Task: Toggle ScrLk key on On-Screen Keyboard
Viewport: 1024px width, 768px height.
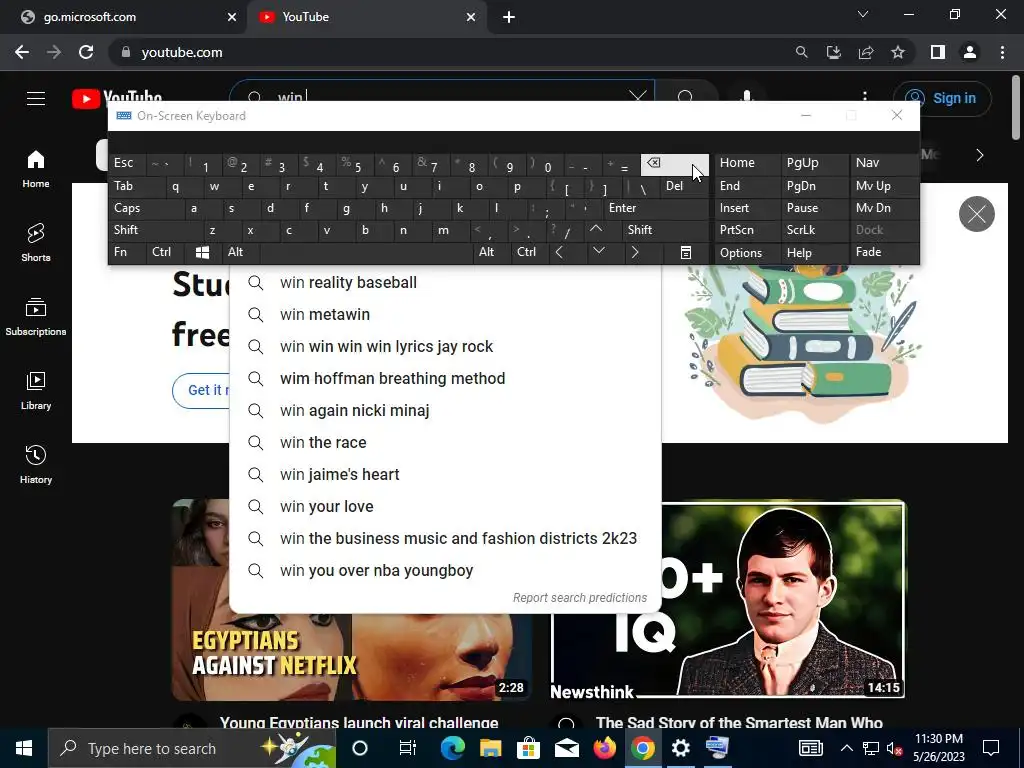Action: pyautogui.click(x=814, y=230)
